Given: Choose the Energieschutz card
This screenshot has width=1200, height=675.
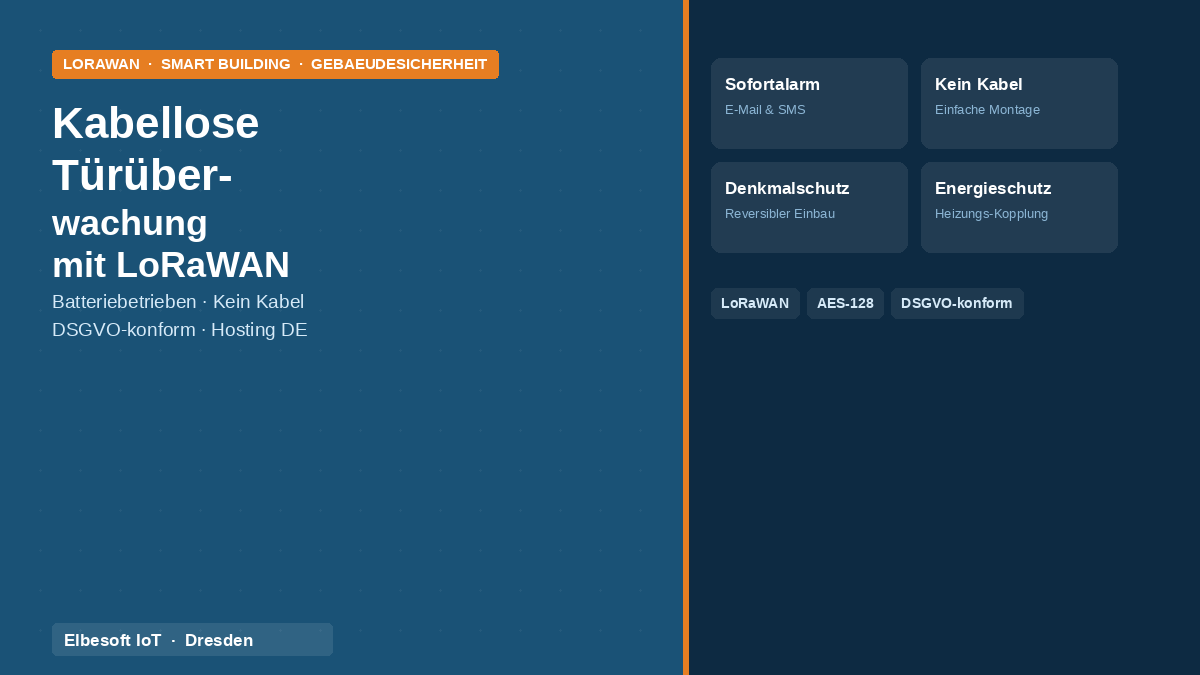Looking at the screenshot, I should click(1019, 207).
